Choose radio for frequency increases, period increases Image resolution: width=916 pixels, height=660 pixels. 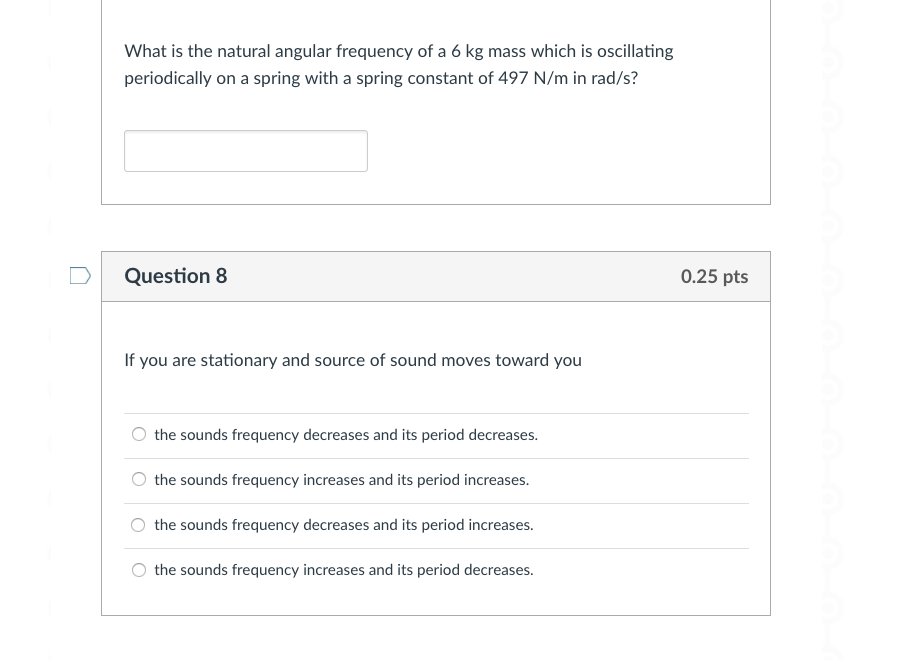[139, 480]
